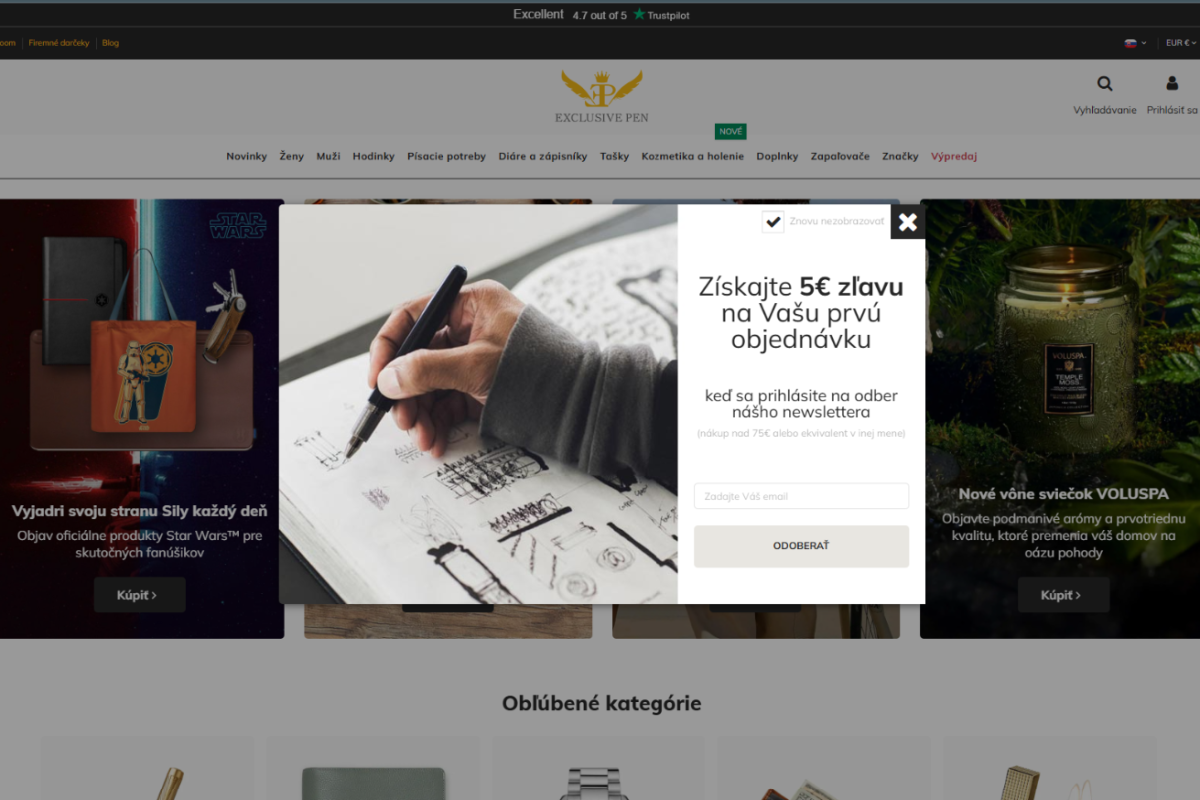Viewport: 1200px width, 800px height.
Task: Open the Novinky menu item
Action: (x=246, y=156)
